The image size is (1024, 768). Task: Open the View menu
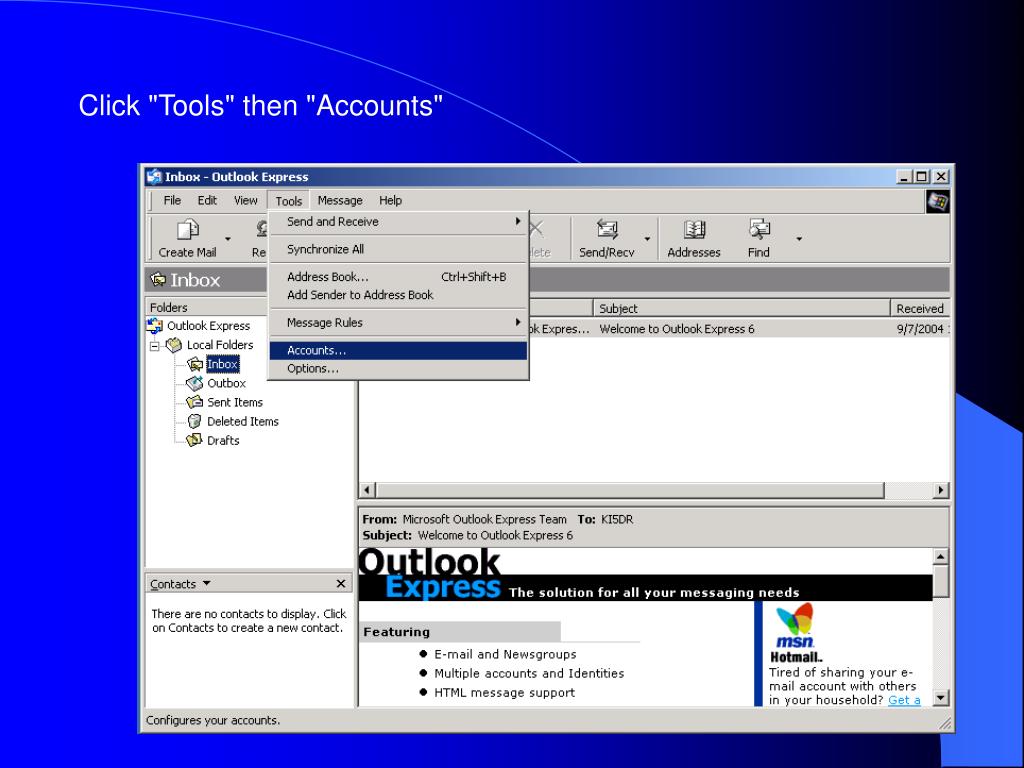pos(246,200)
